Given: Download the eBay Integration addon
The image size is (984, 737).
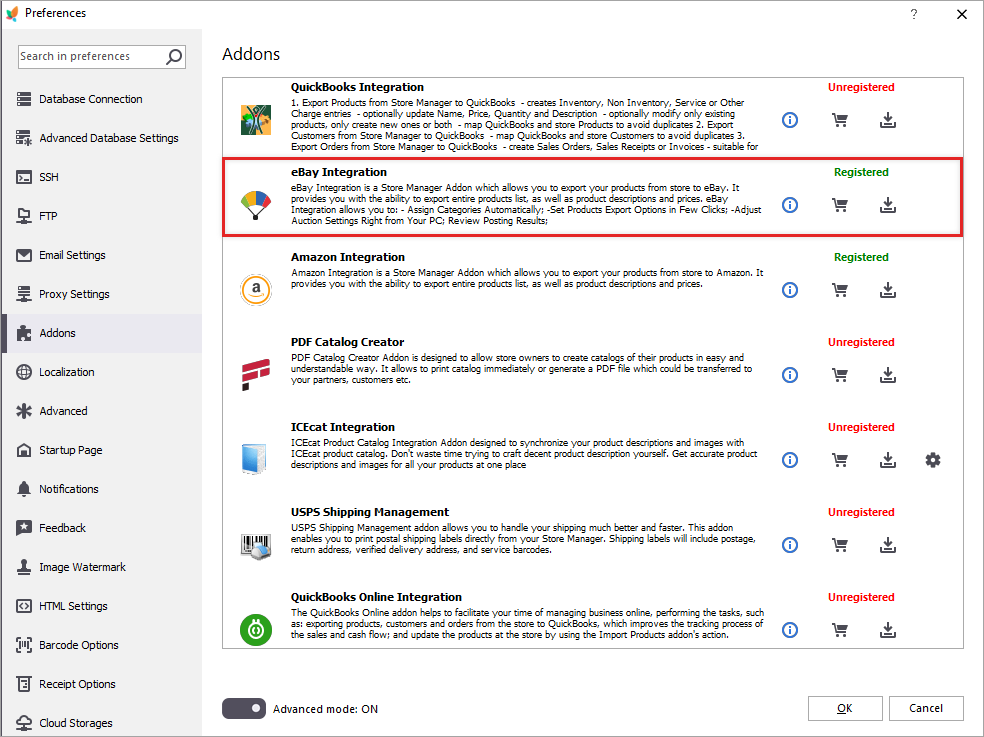Looking at the screenshot, I should click(x=887, y=205).
